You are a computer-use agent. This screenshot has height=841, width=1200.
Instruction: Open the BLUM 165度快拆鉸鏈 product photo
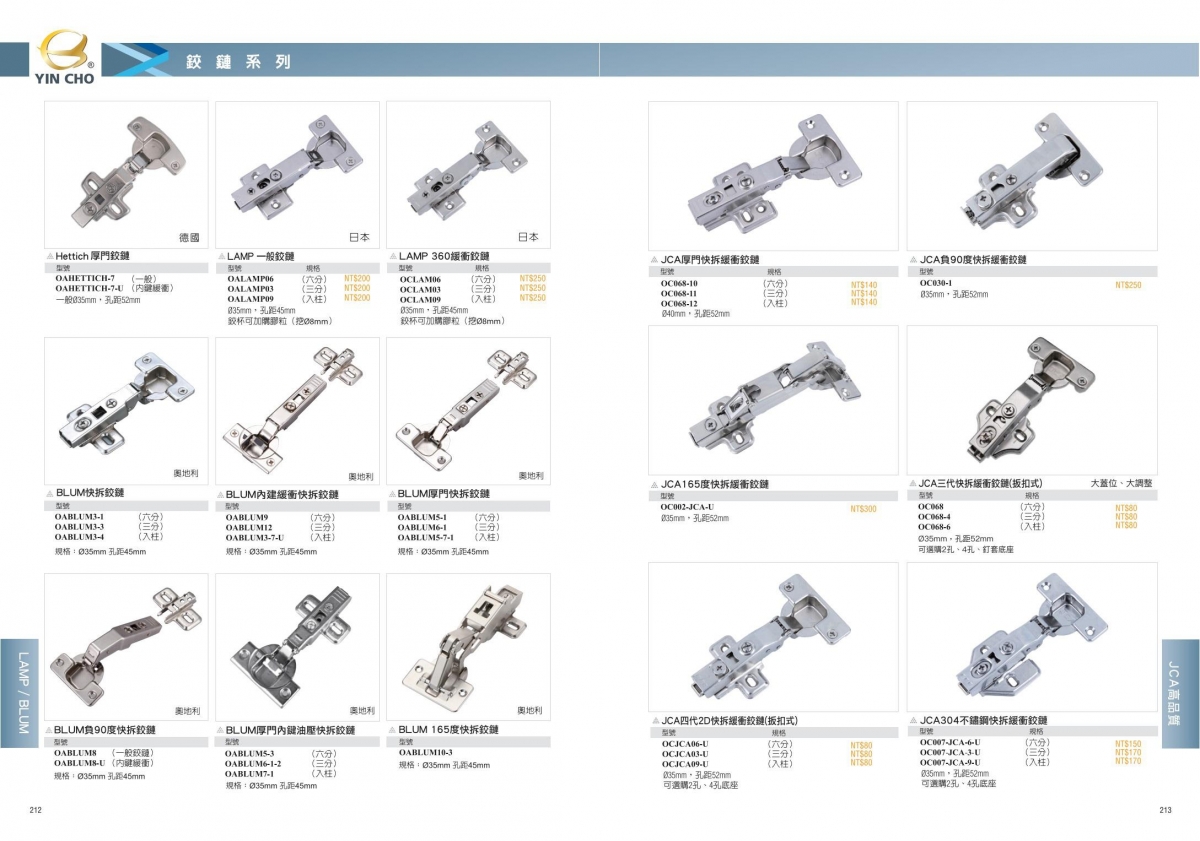pos(468,647)
